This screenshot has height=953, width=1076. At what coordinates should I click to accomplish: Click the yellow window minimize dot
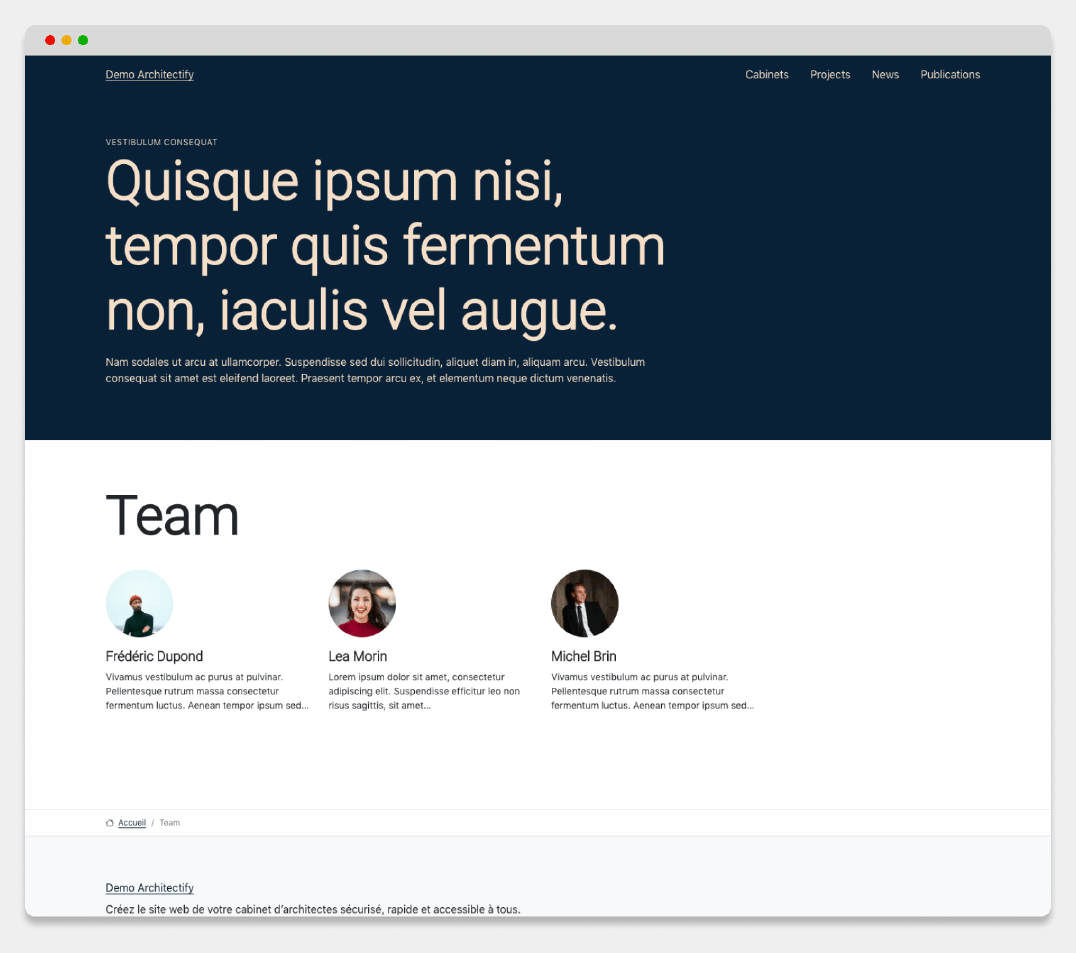tap(66, 40)
